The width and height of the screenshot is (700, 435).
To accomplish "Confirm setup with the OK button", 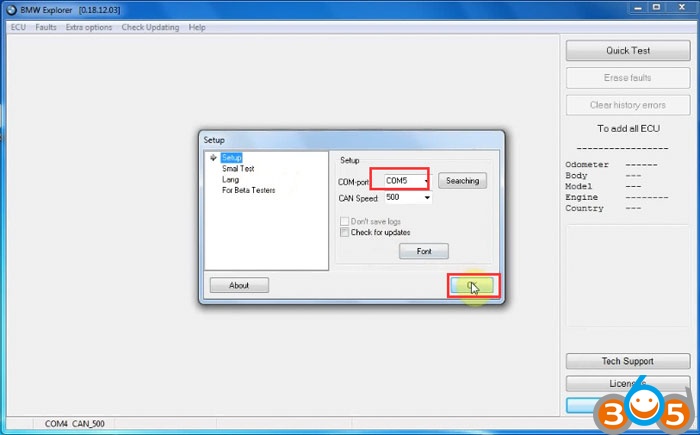I will coord(471,286).
